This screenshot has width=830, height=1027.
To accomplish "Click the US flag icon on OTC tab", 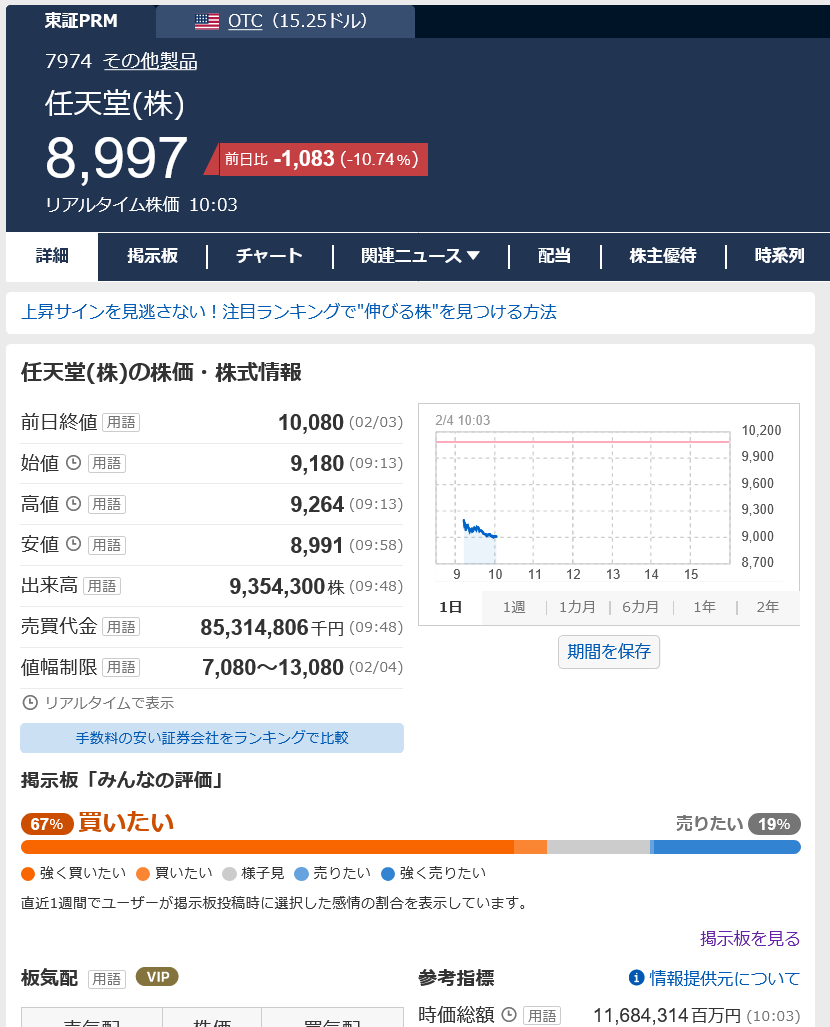I will [x=207, y=21].
